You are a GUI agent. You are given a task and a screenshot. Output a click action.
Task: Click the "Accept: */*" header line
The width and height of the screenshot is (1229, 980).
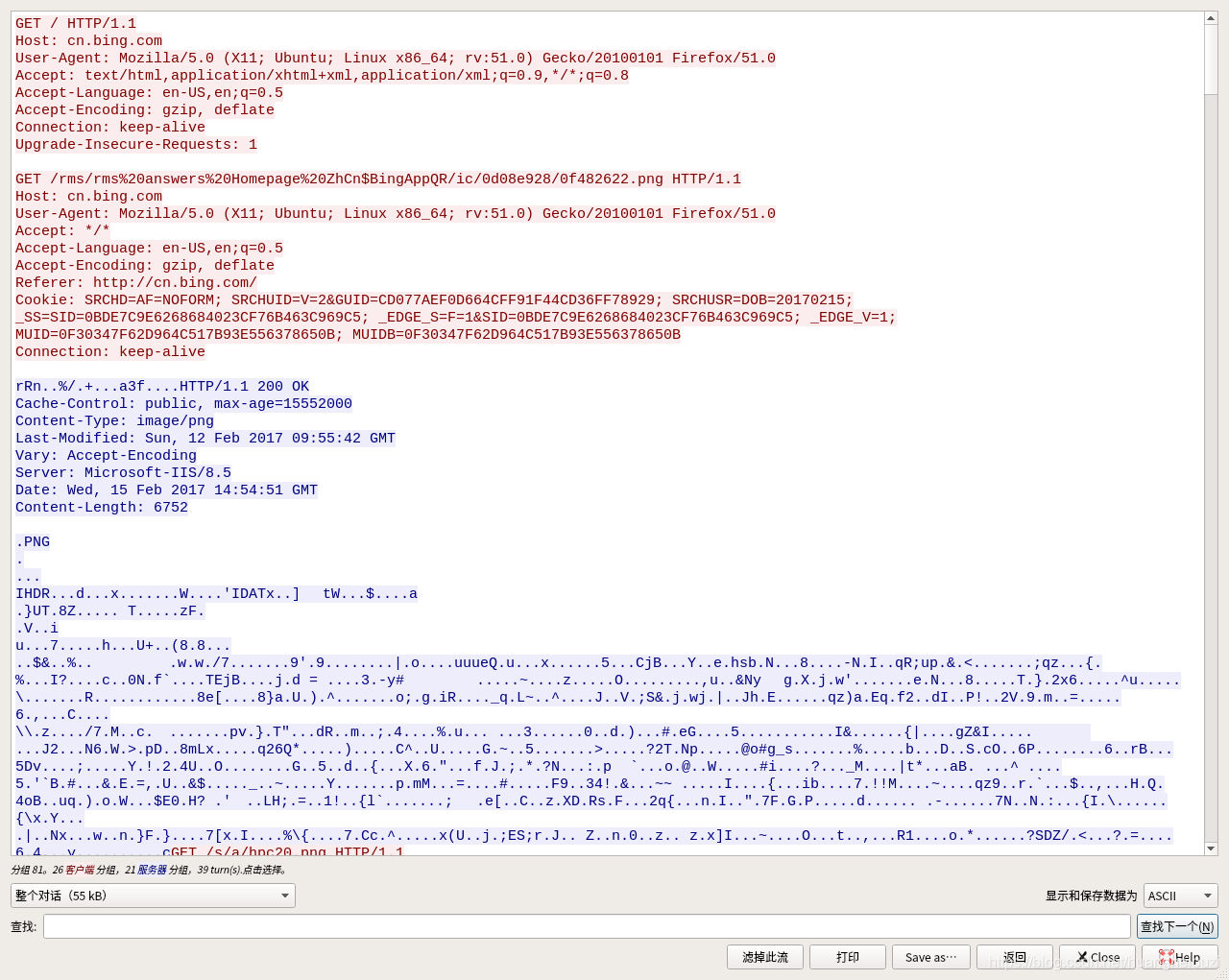coord(62,230)
